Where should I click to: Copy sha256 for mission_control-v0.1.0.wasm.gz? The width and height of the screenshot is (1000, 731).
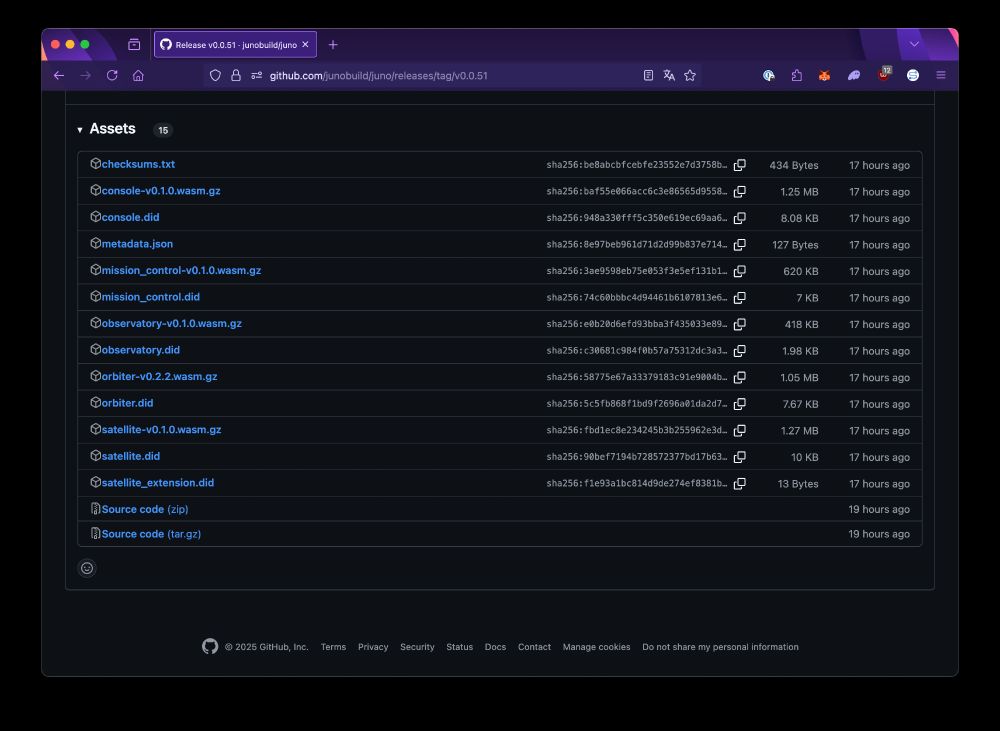tap(739, 271)
